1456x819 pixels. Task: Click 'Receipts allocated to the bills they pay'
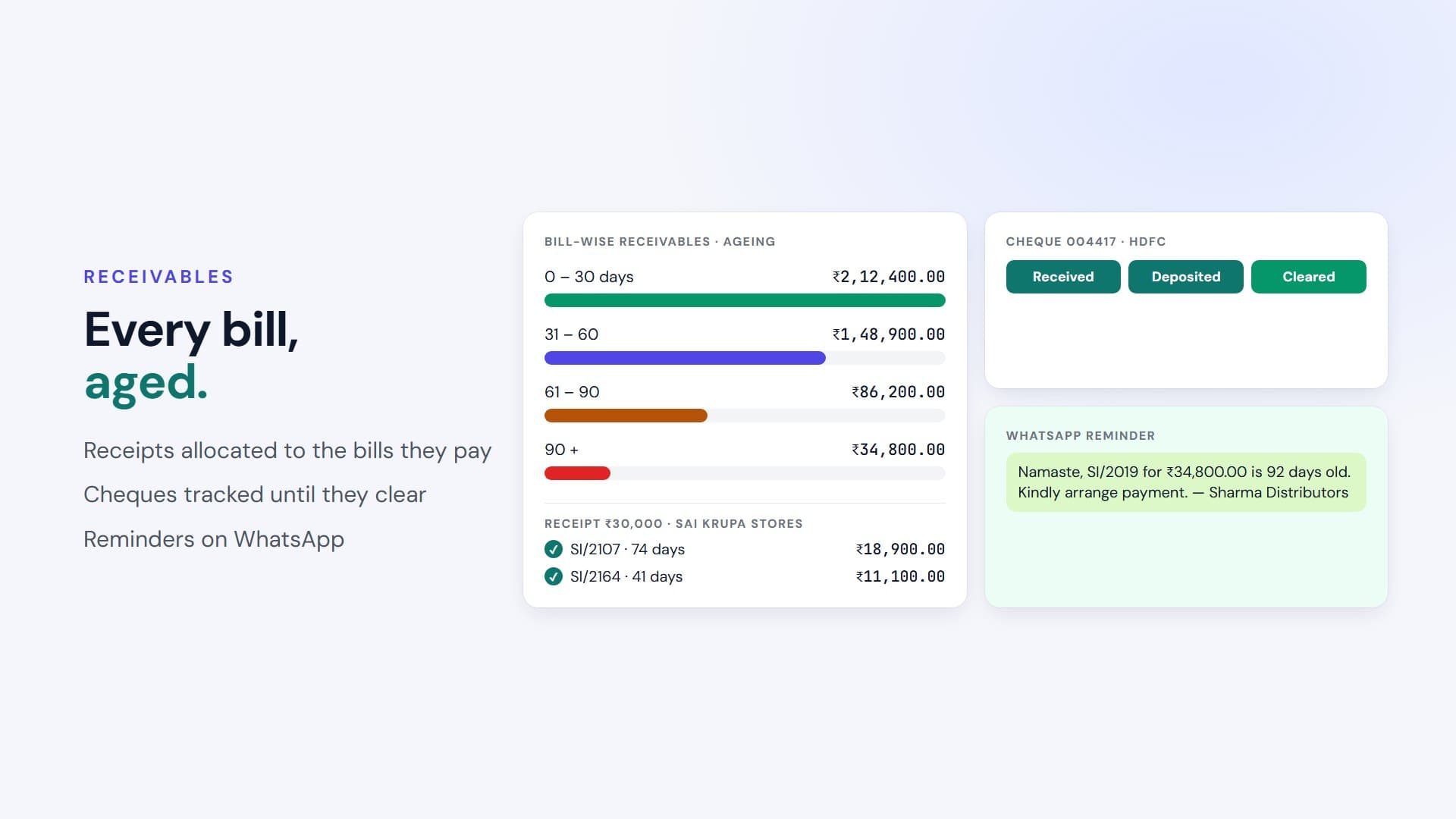(x=287, y=450)
